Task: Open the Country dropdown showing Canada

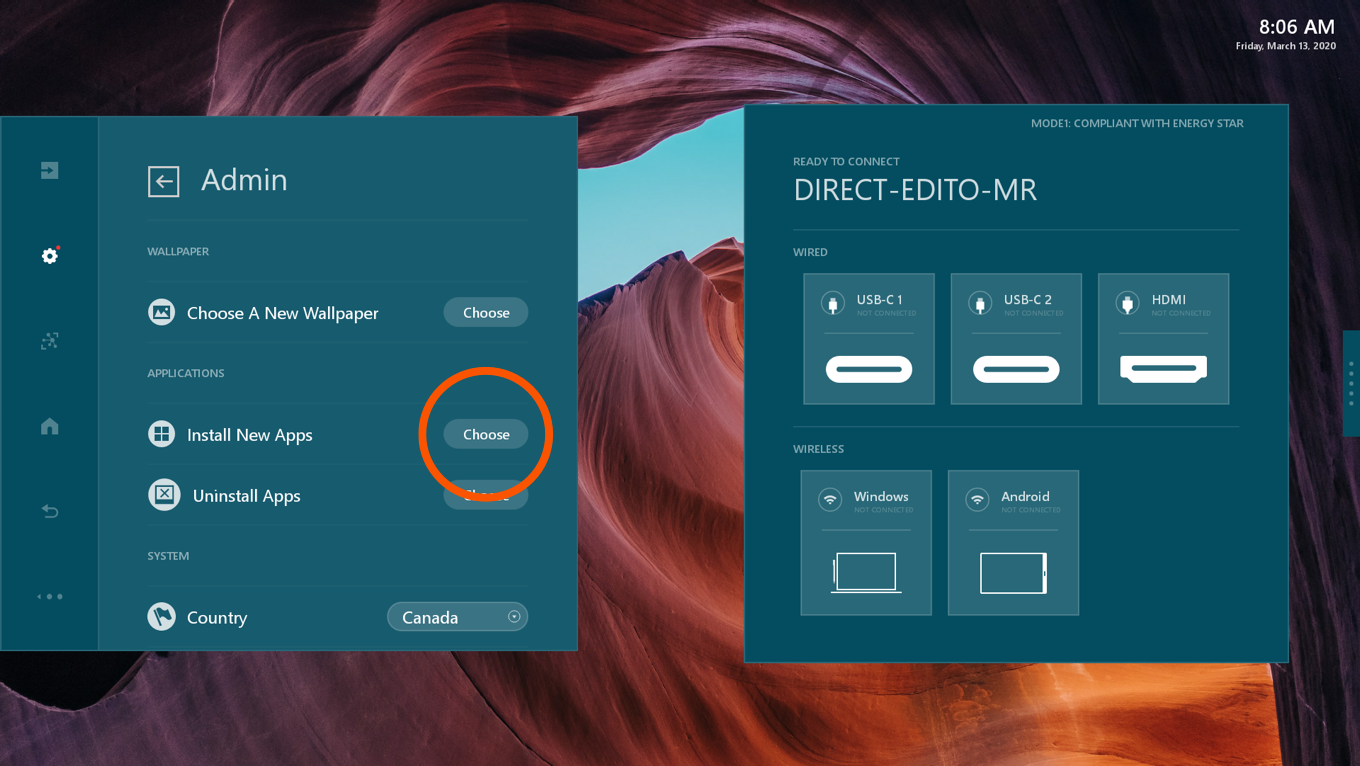Action: click(x=457, y=617)
